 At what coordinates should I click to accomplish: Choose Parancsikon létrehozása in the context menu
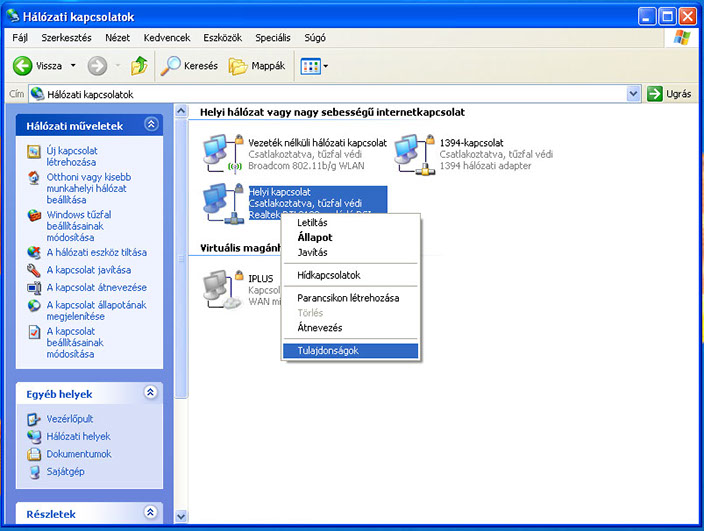click(x=351, y=298)
